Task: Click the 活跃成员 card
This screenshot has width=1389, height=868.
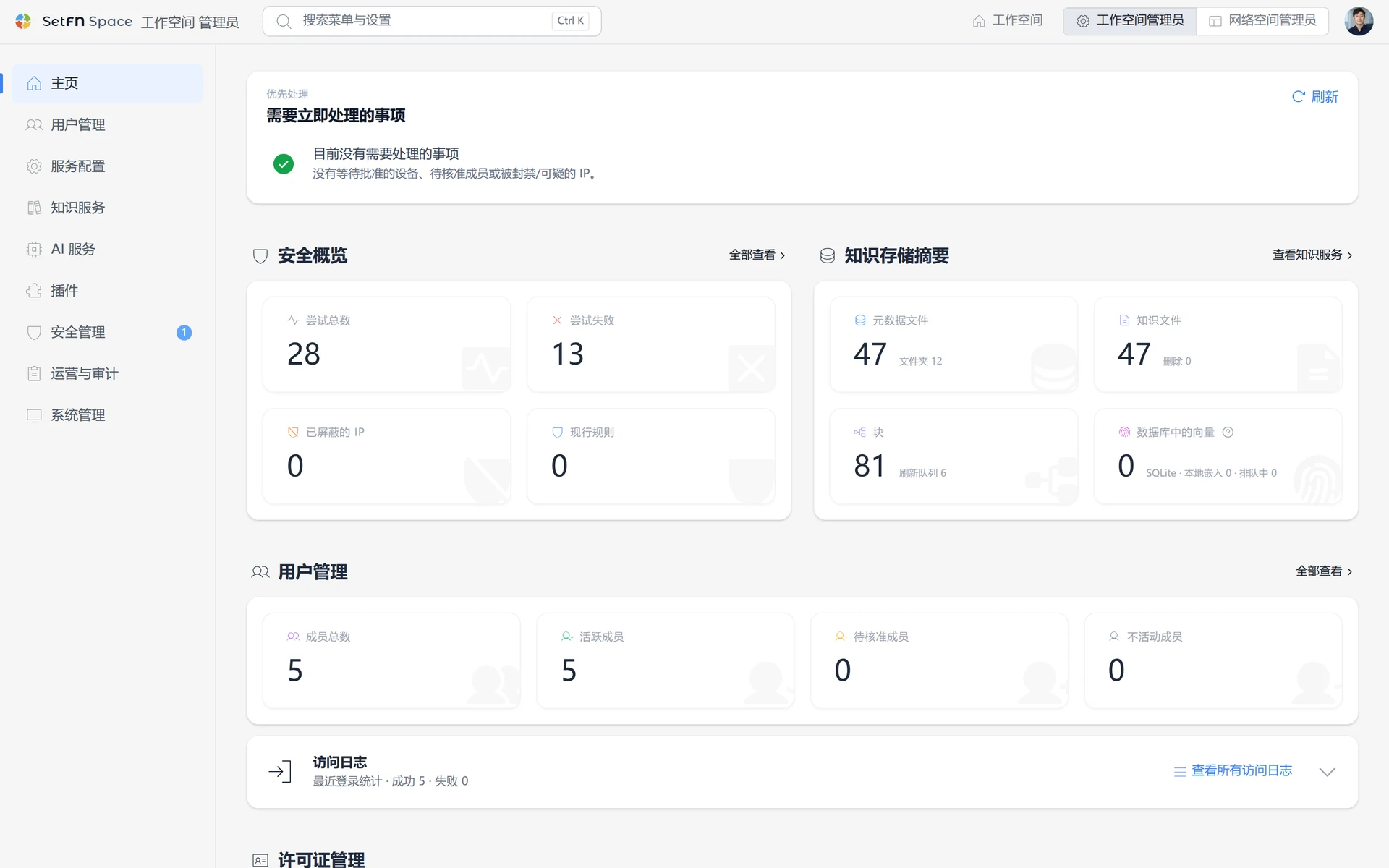Action: (666, 660)
